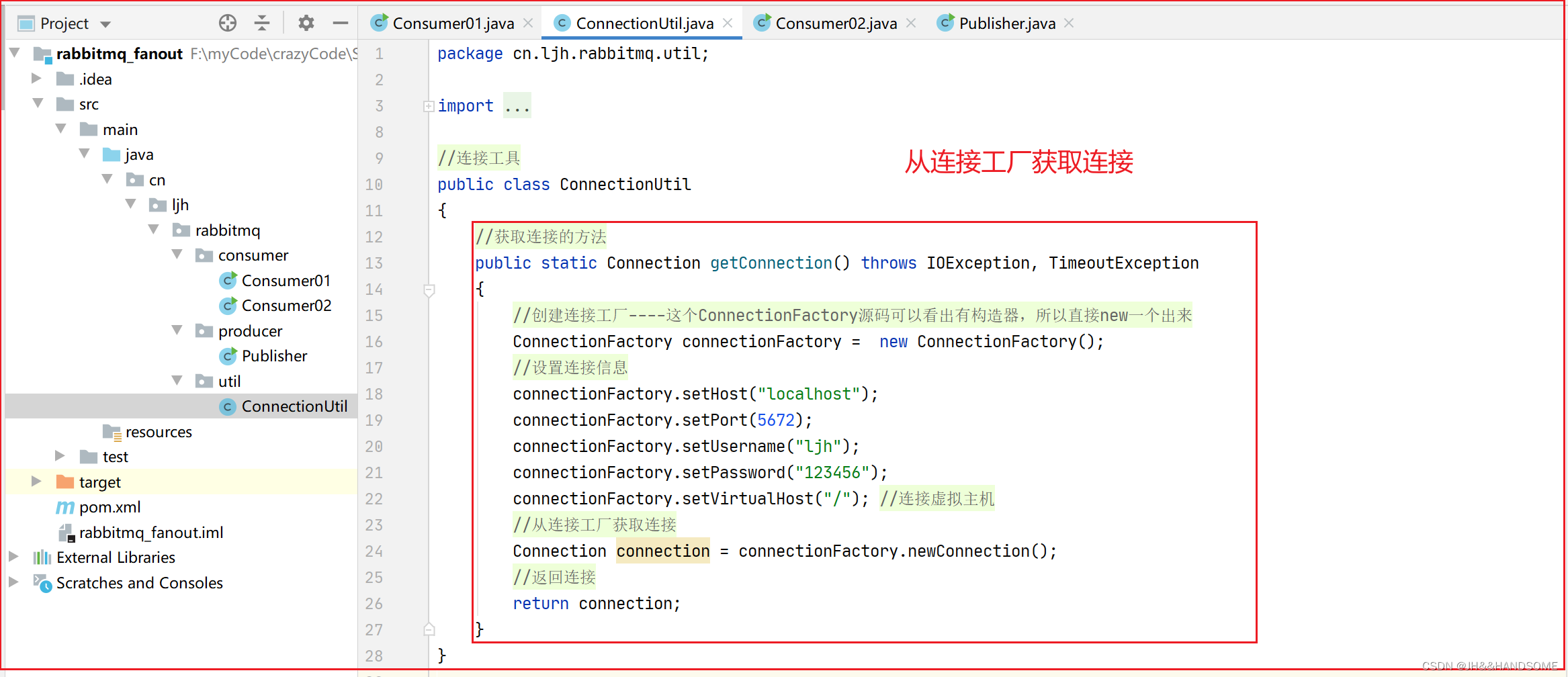
Task: Click the return connection statement
Action: [597, 603]
